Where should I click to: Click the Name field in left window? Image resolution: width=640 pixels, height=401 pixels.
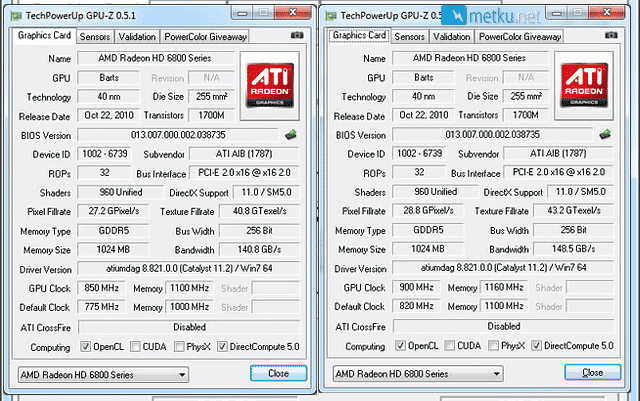tap(155, 58)
